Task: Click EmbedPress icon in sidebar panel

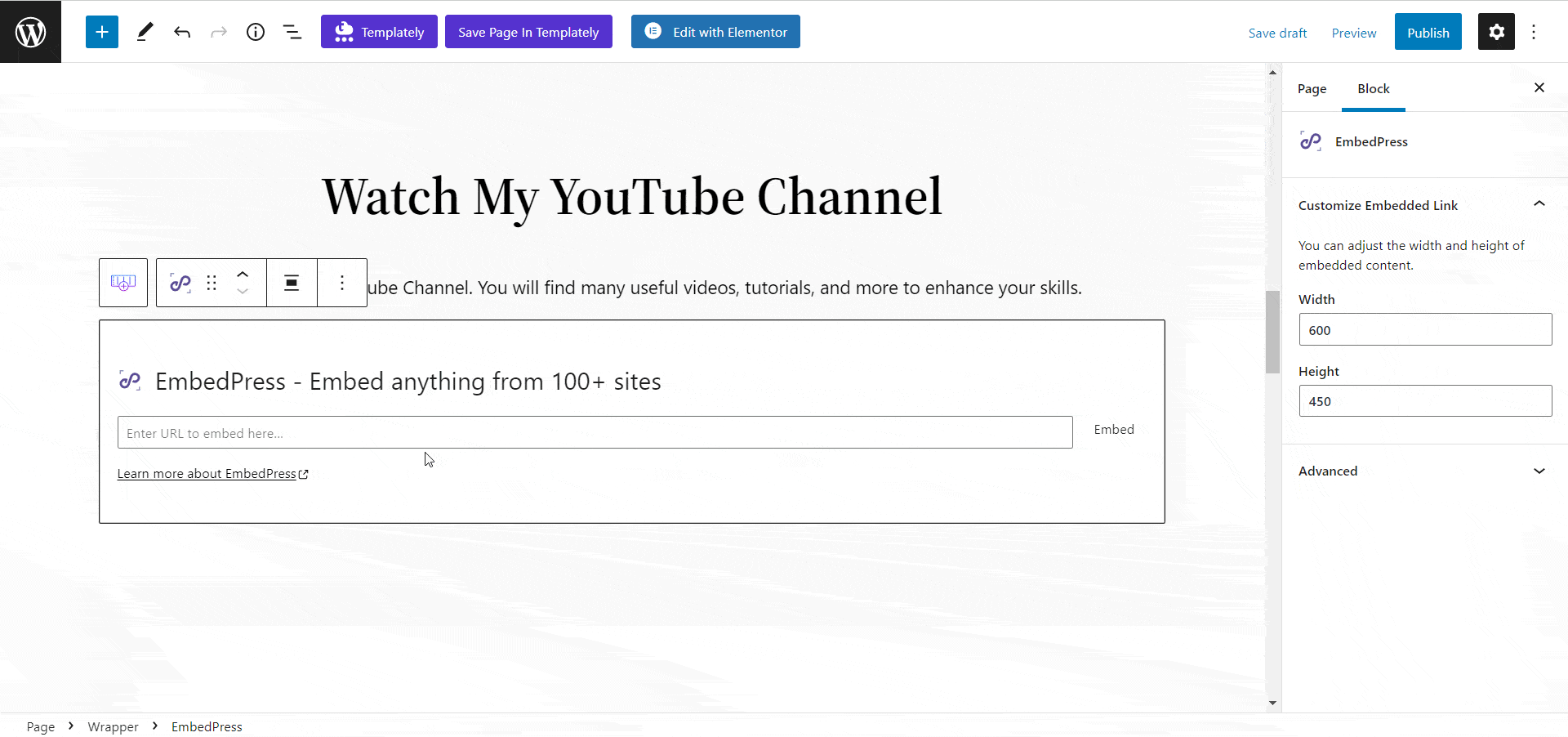Action: 1311,141
